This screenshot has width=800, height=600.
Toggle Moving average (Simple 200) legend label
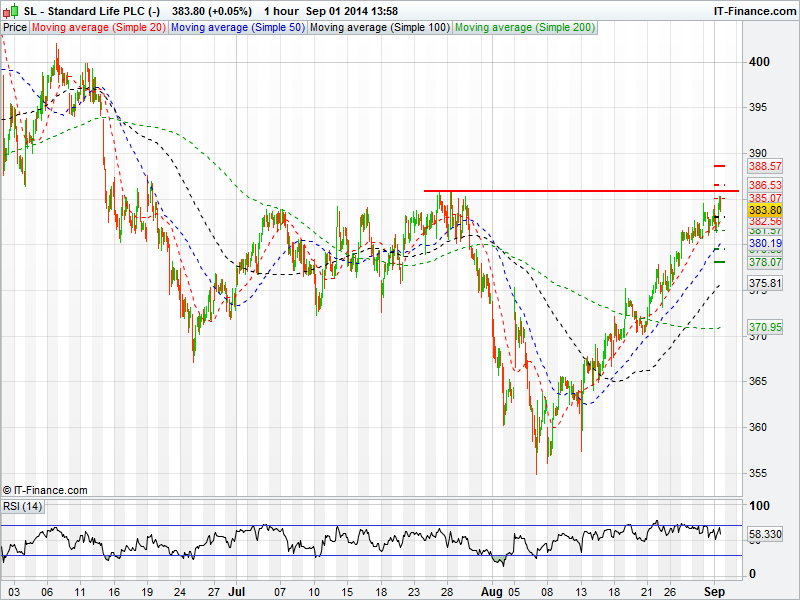click(521, 28)
